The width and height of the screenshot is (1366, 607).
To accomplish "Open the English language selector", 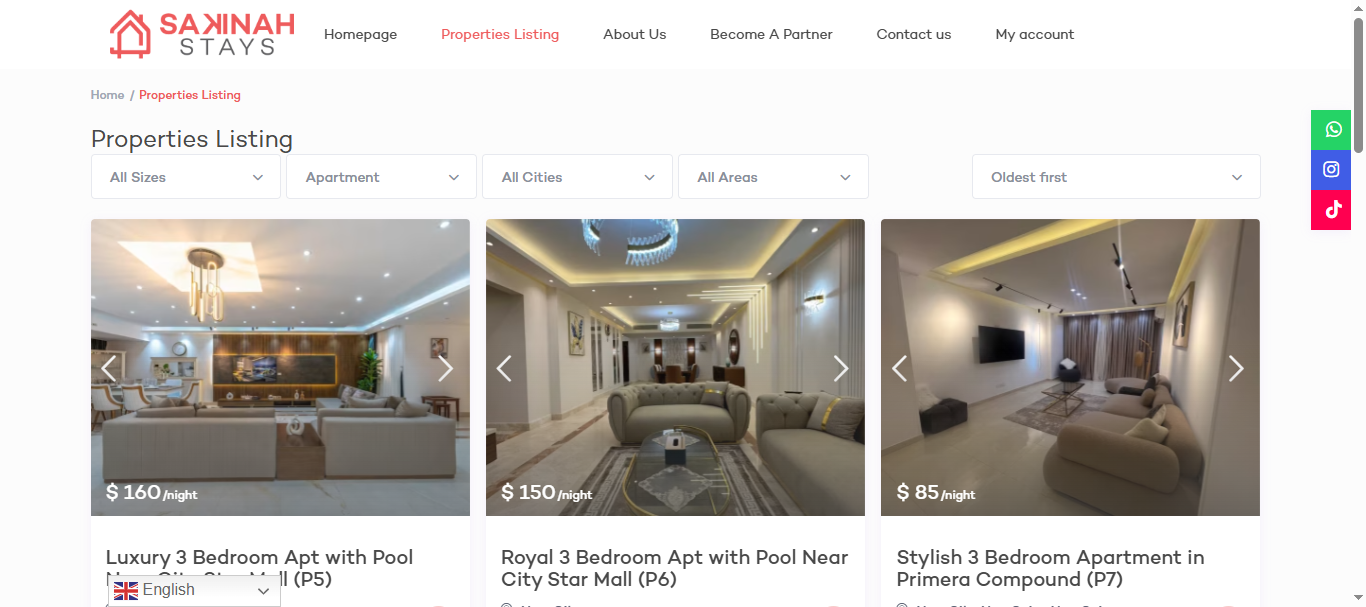I will pyautogui.click(x=194, y=591).
